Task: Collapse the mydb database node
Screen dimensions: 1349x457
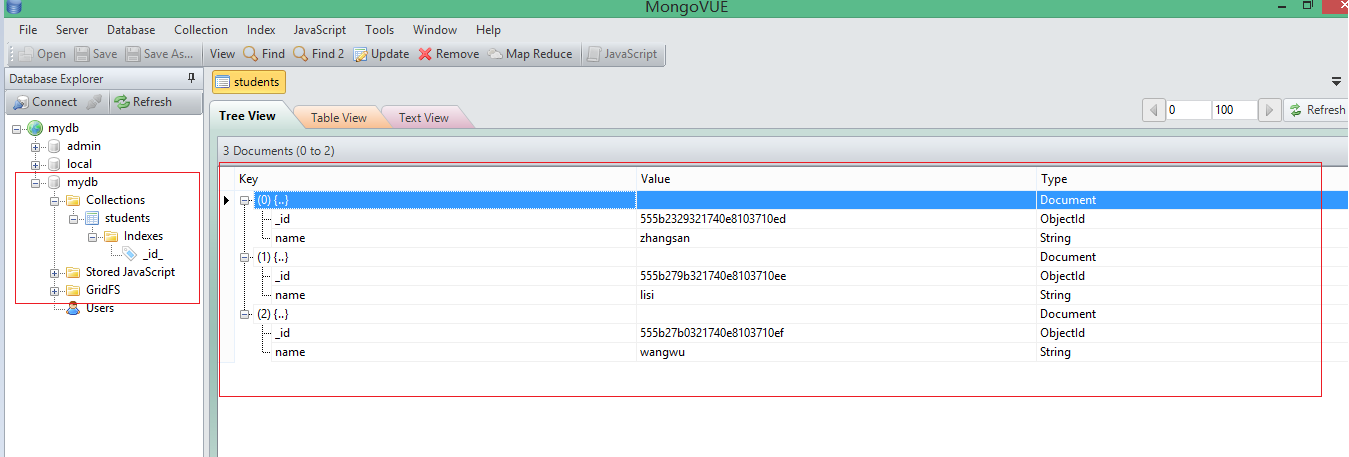Action: click(36, 182)
